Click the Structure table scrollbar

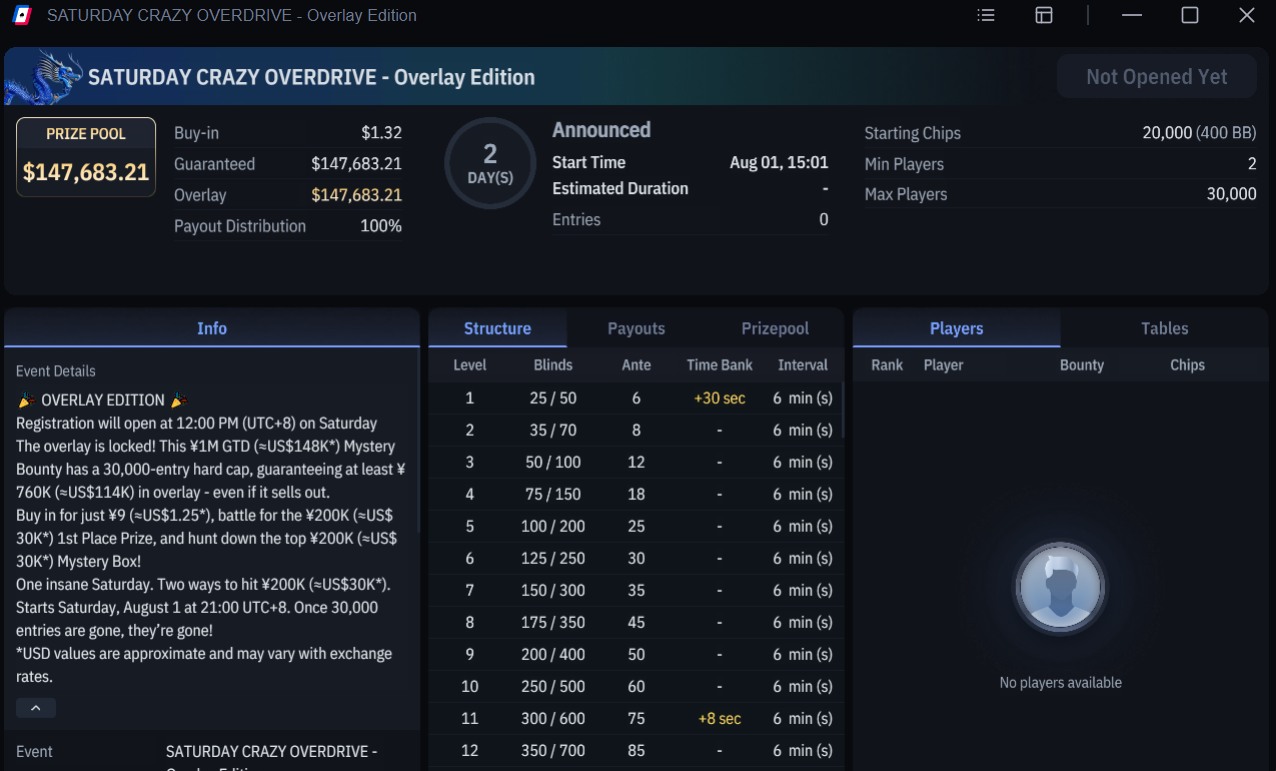(844, 410)
